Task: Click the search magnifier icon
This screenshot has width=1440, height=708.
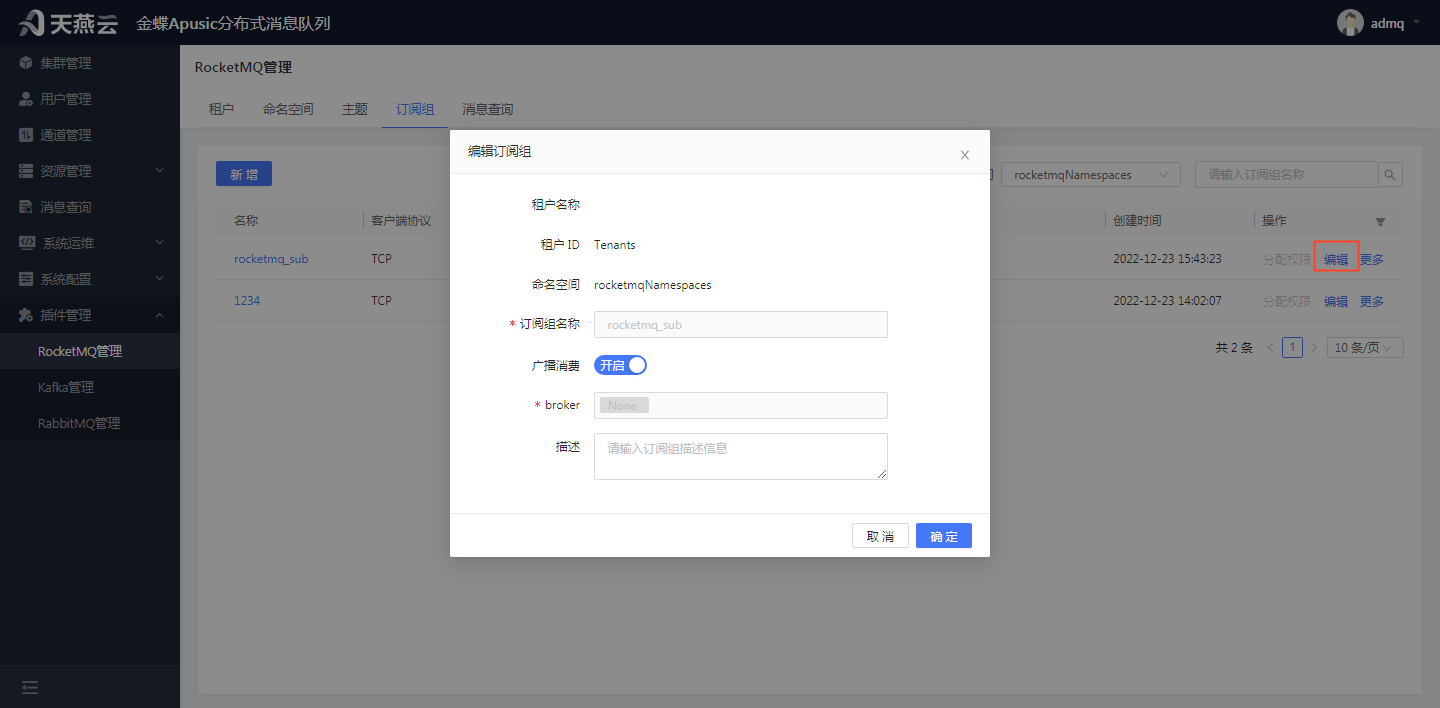Action: (1390, 174)
